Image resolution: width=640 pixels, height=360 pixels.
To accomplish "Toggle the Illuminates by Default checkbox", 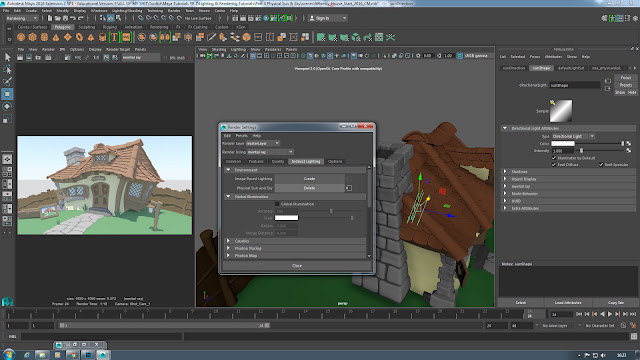I will point(554,158).
